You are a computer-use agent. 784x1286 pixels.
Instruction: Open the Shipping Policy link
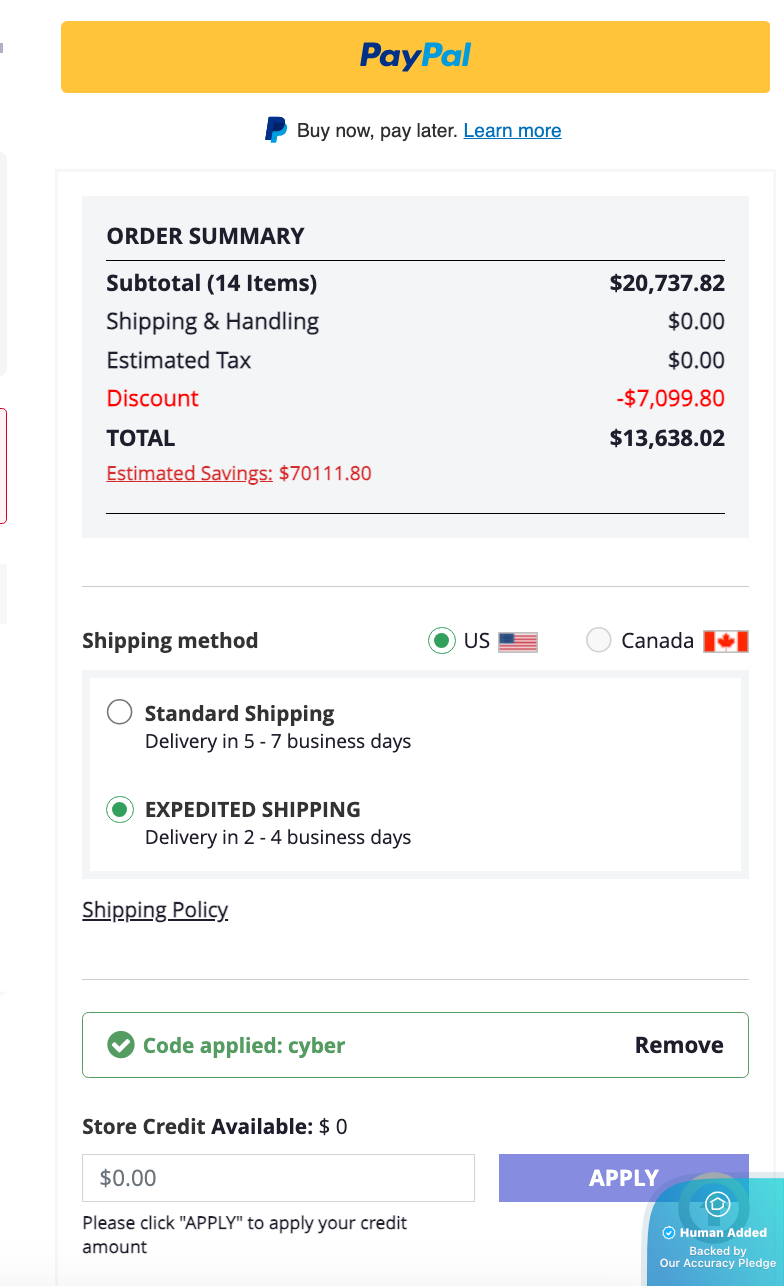point(155,910)
